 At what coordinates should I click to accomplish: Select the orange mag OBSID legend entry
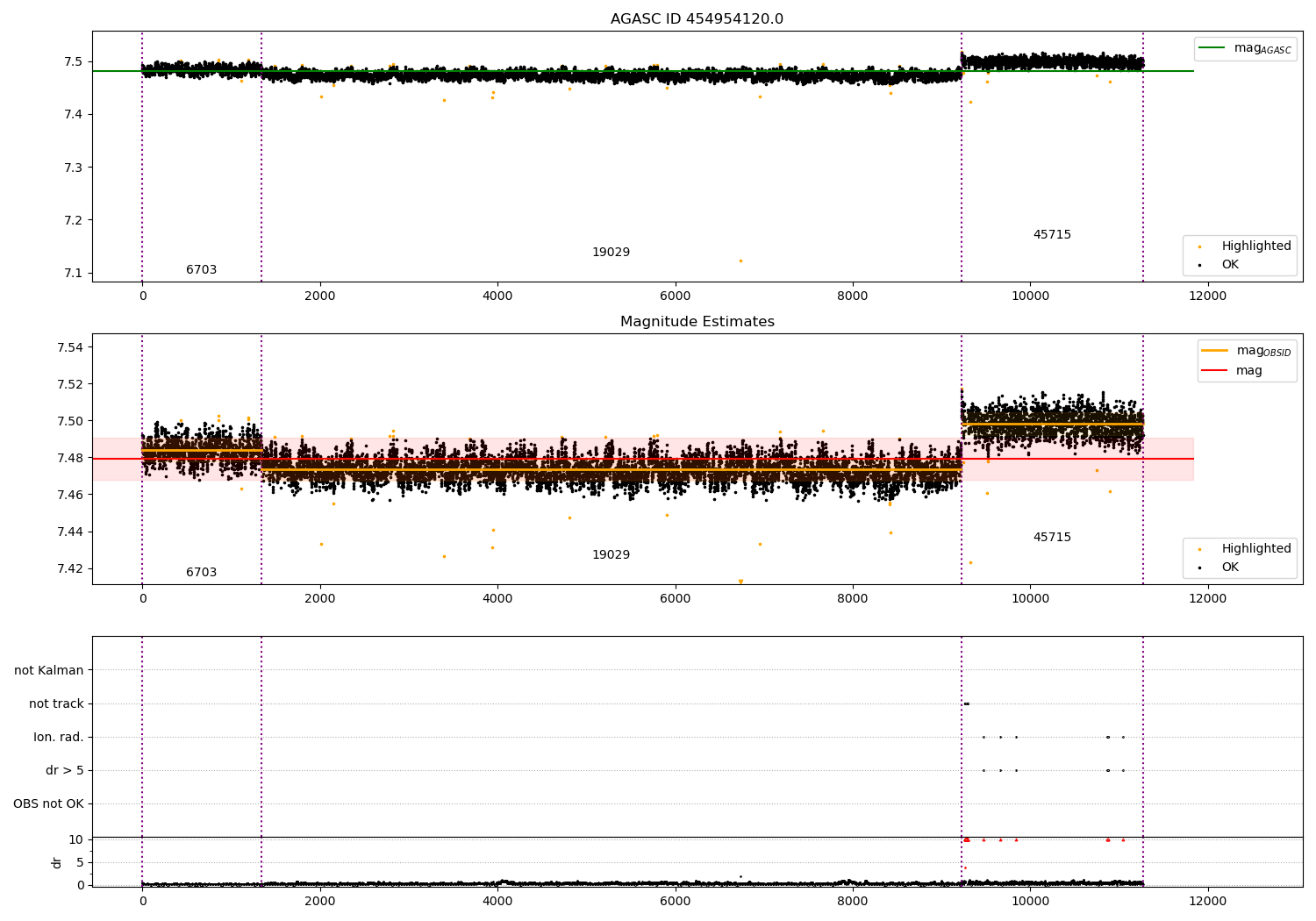pos(1246,351)
